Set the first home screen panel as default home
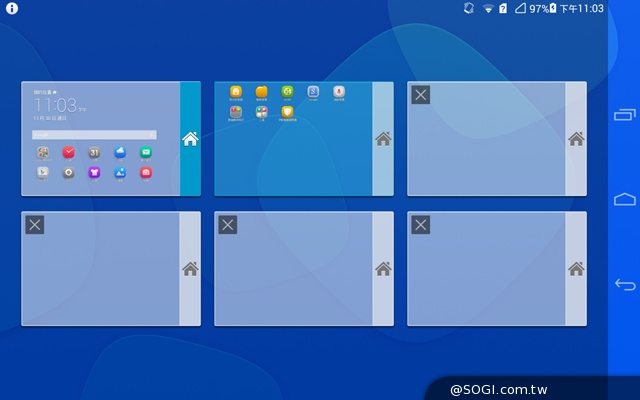Image resolution: width=640 pixels, height=400 pixels. [x=190, y=139]
